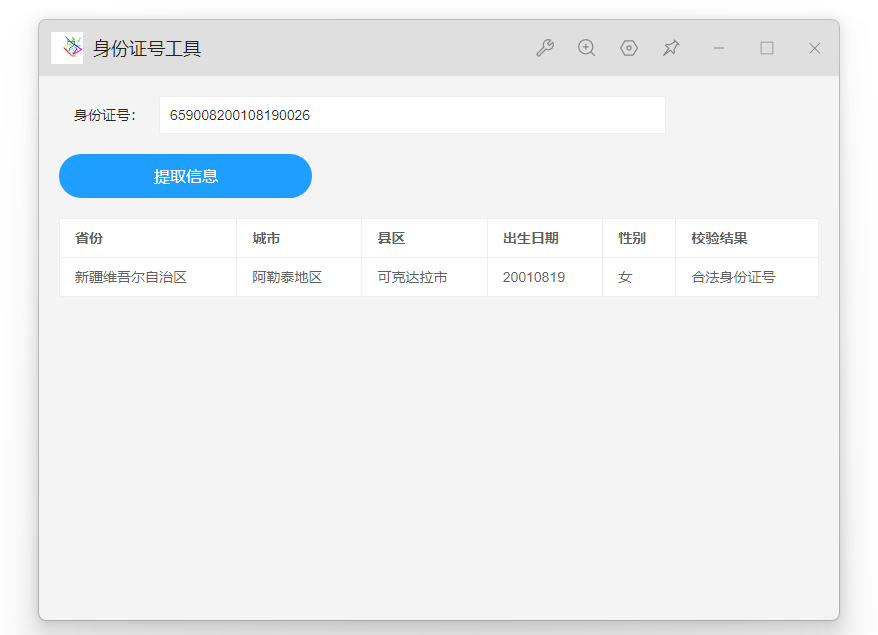
Task: Click the 身份证号: field label
Action: pyautogui.click(x=105, y=115)
